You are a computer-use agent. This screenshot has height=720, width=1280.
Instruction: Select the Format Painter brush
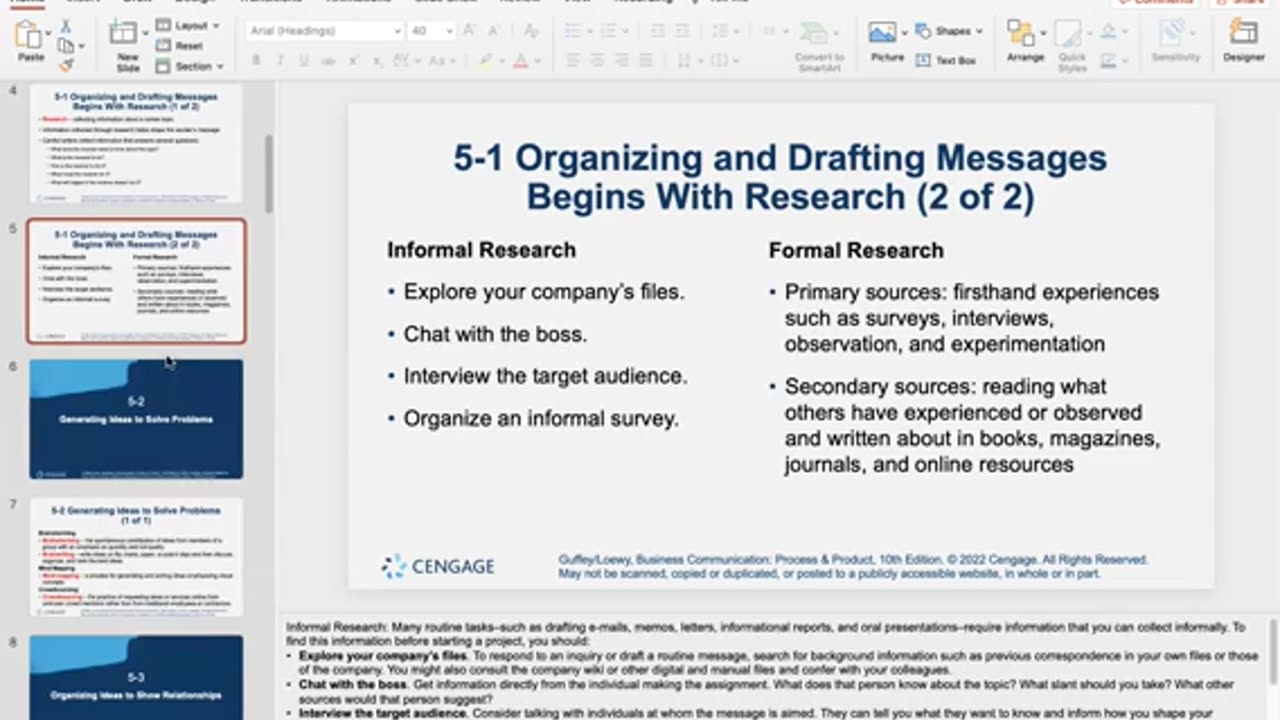[x=66, y=64]
